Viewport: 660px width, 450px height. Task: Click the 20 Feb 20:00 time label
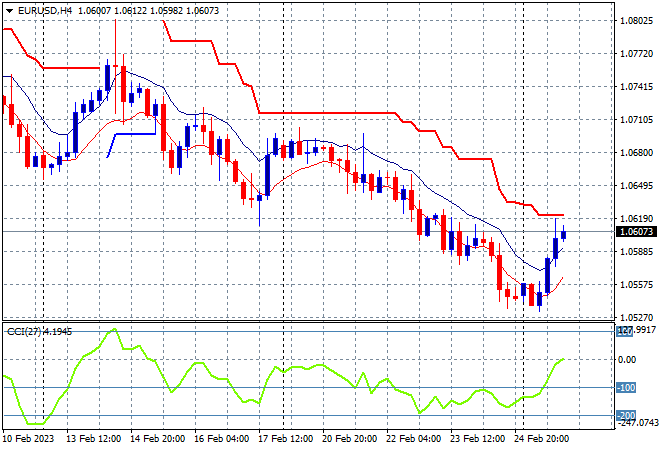pos(349,439)
